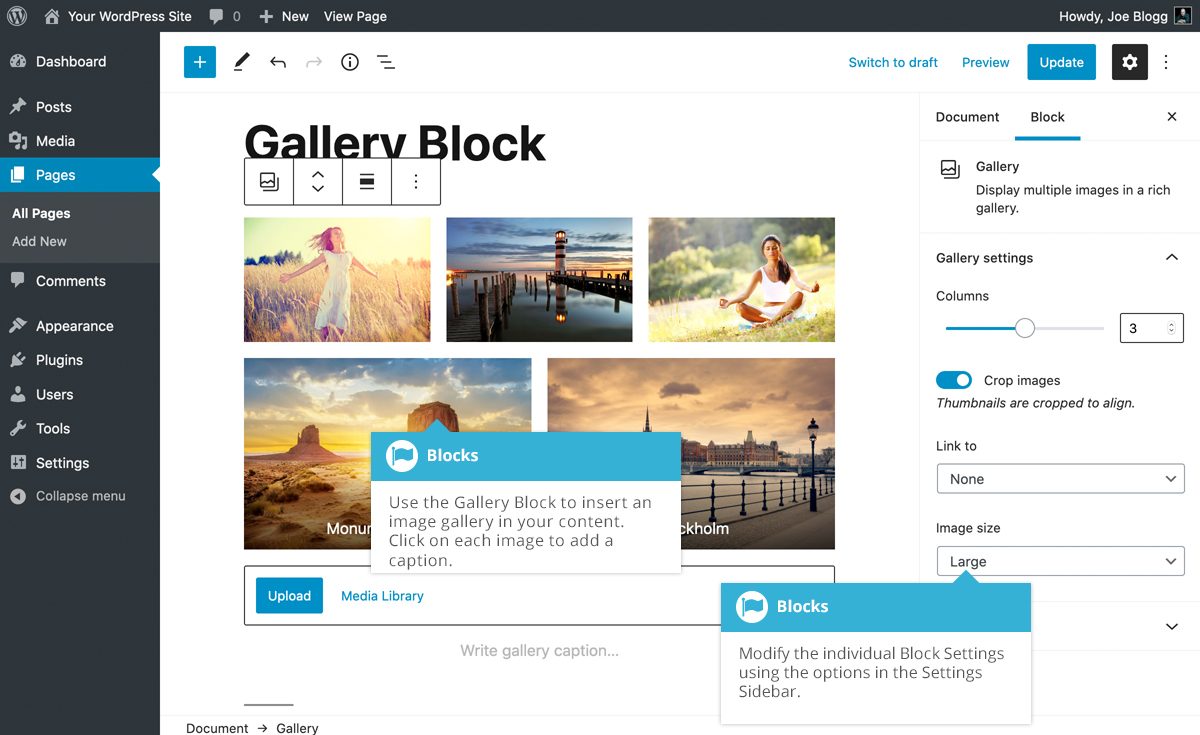Viewport: 1200px width, 735px height.
Task: Collapse the Gallery settings panel
Action: click(x=1171, y=257)
